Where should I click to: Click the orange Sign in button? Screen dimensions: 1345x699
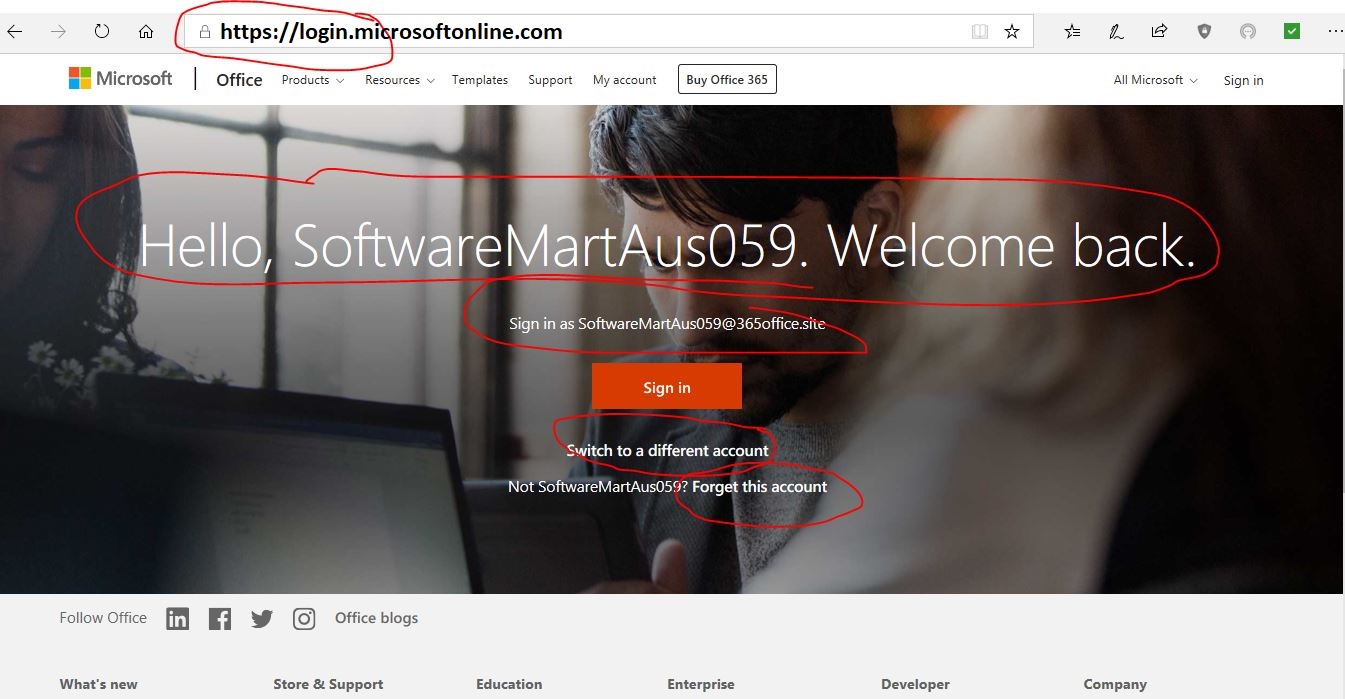point(667,387)
